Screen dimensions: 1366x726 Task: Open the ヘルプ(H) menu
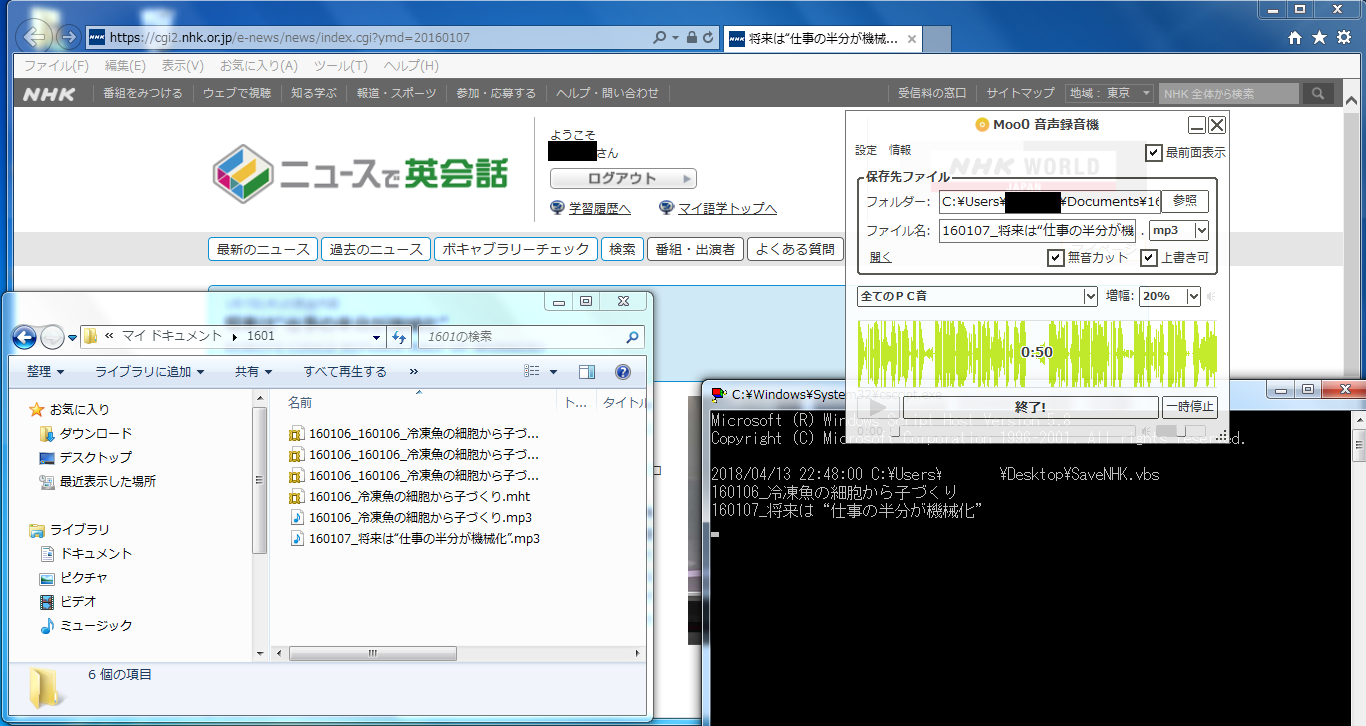click(x=411, y=65)
